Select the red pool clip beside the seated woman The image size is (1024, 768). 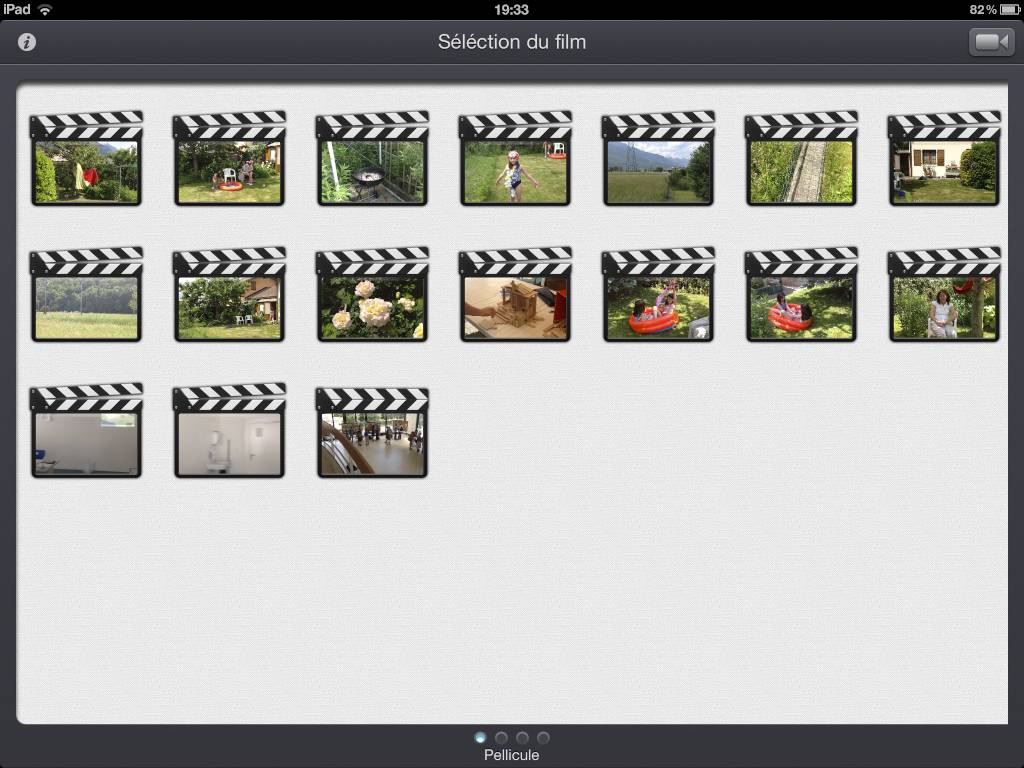tap(801, 308)
